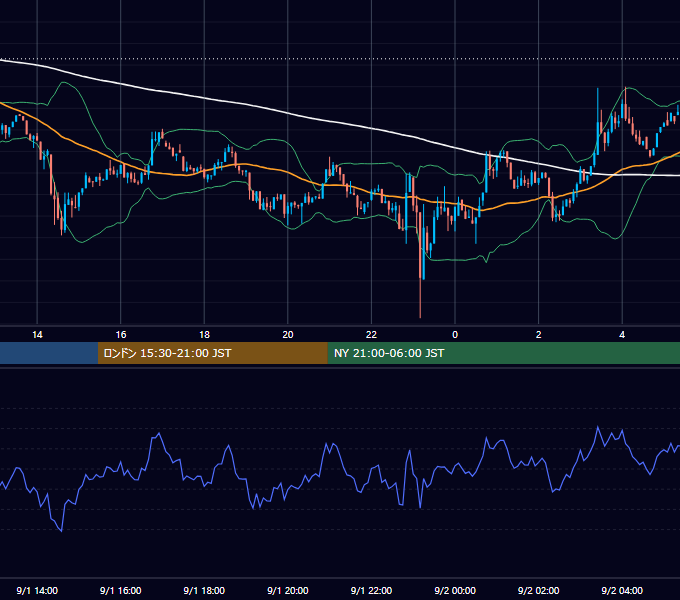Screen dimensions: 680x600
Task: Click the 9/1 22:00 label on oscillator axis
Action: (371, 590)
